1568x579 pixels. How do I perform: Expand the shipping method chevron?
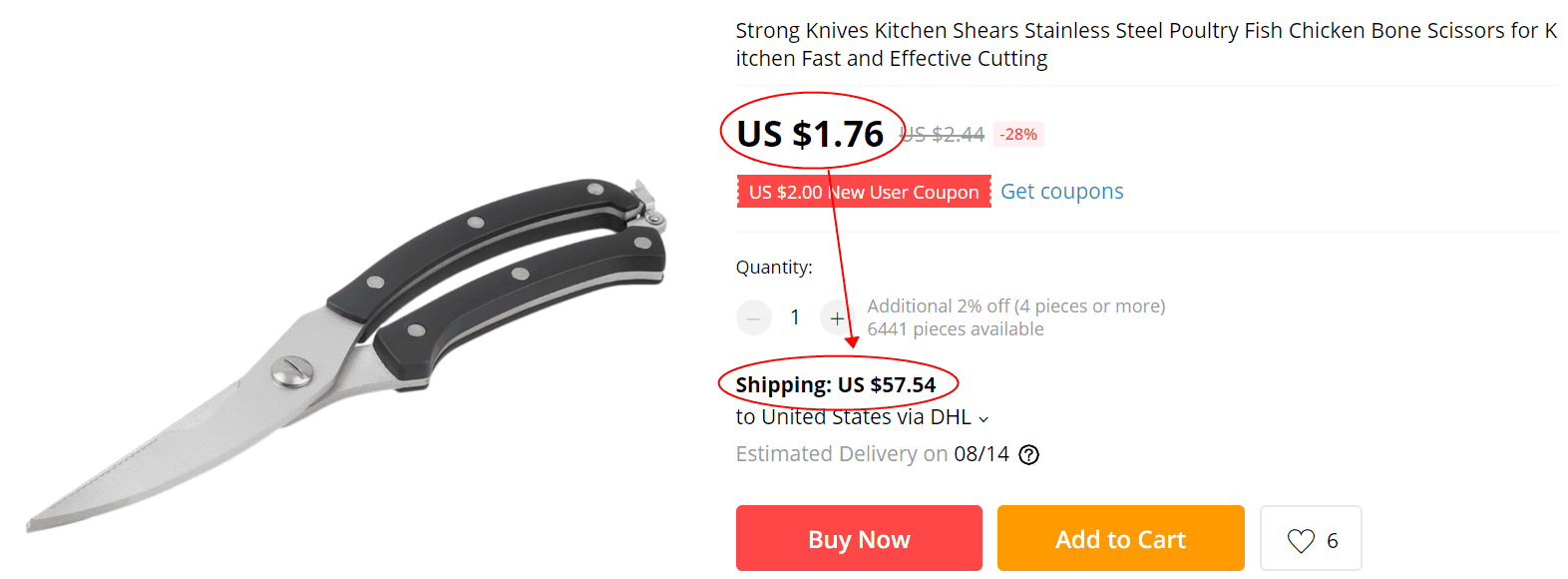tap(983, 419)
